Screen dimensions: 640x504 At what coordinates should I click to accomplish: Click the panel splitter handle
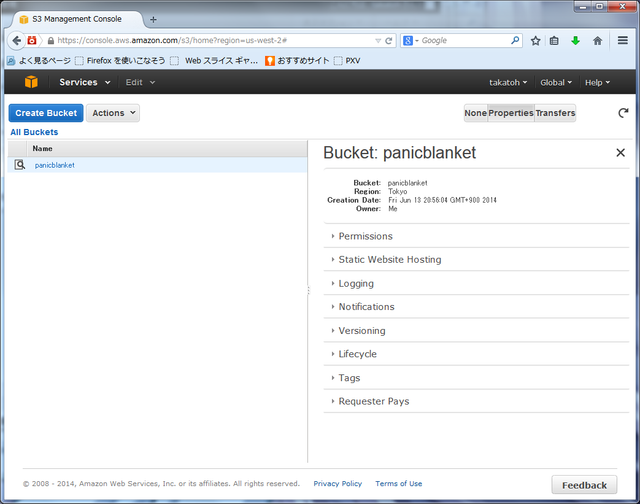pyautogui.click(x=308, y=290)
